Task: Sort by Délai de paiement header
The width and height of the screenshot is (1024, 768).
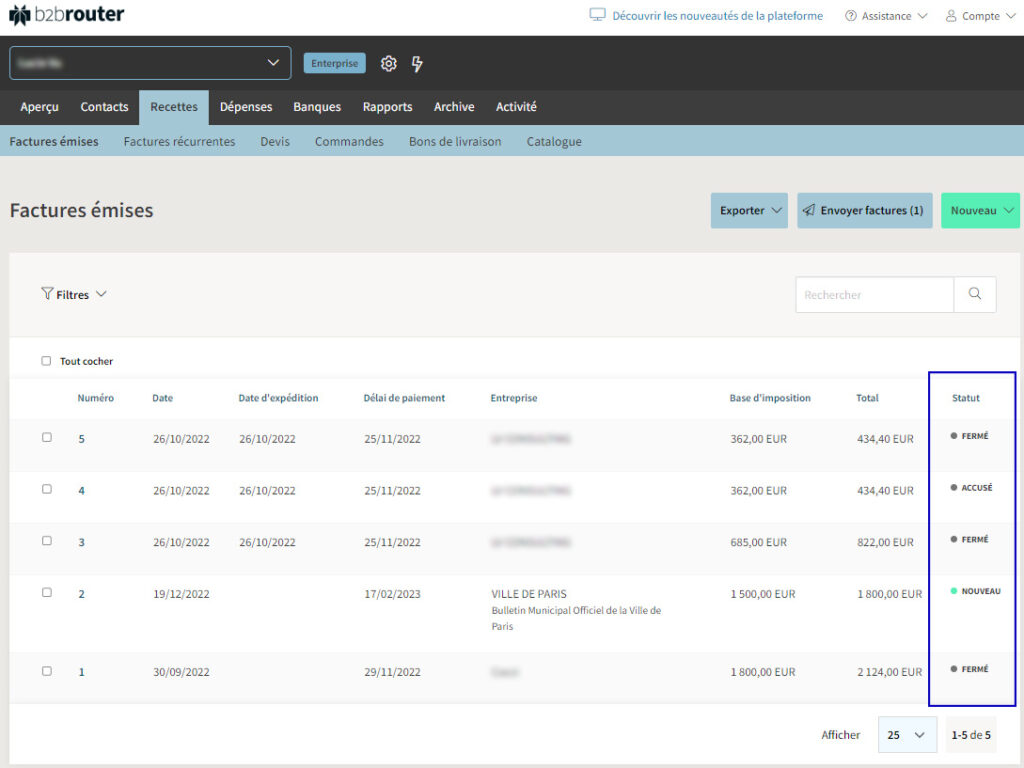Action: (x=404, y=398)
